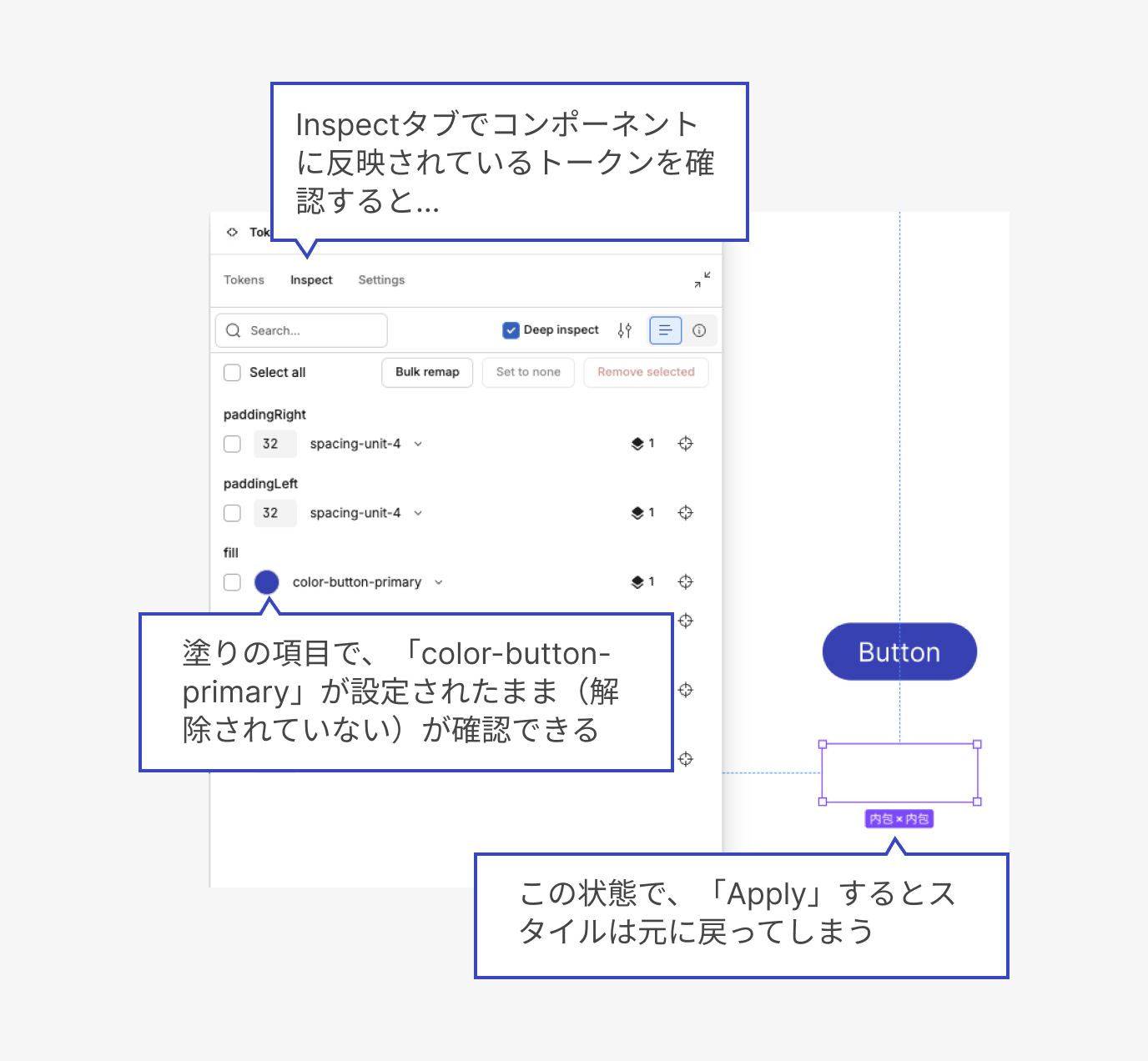1148x1061 pixels.
Task: Click the collapse plugin window icon
Action: tap(702, 280)
